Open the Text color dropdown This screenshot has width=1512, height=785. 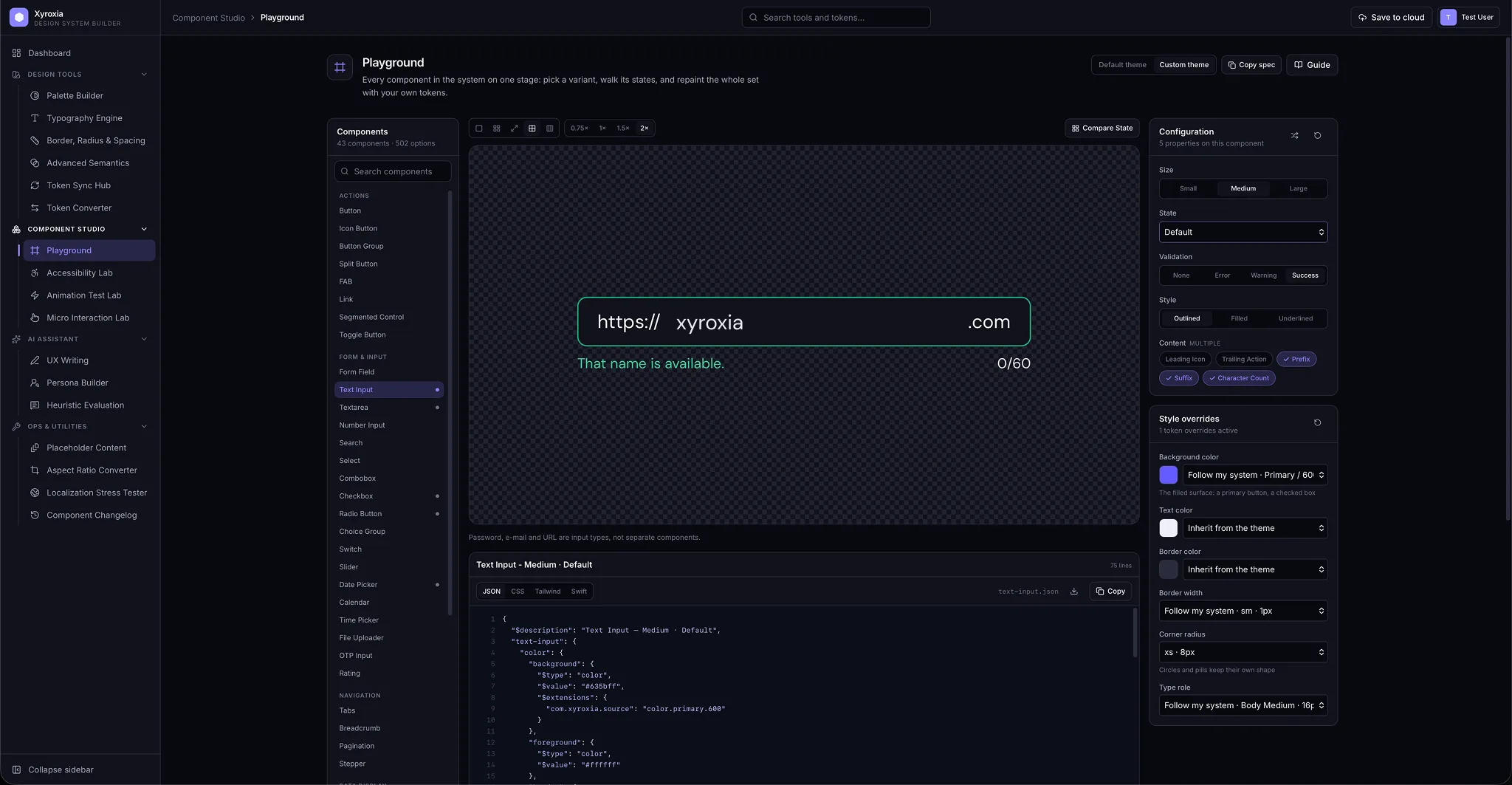[1255, 529]
